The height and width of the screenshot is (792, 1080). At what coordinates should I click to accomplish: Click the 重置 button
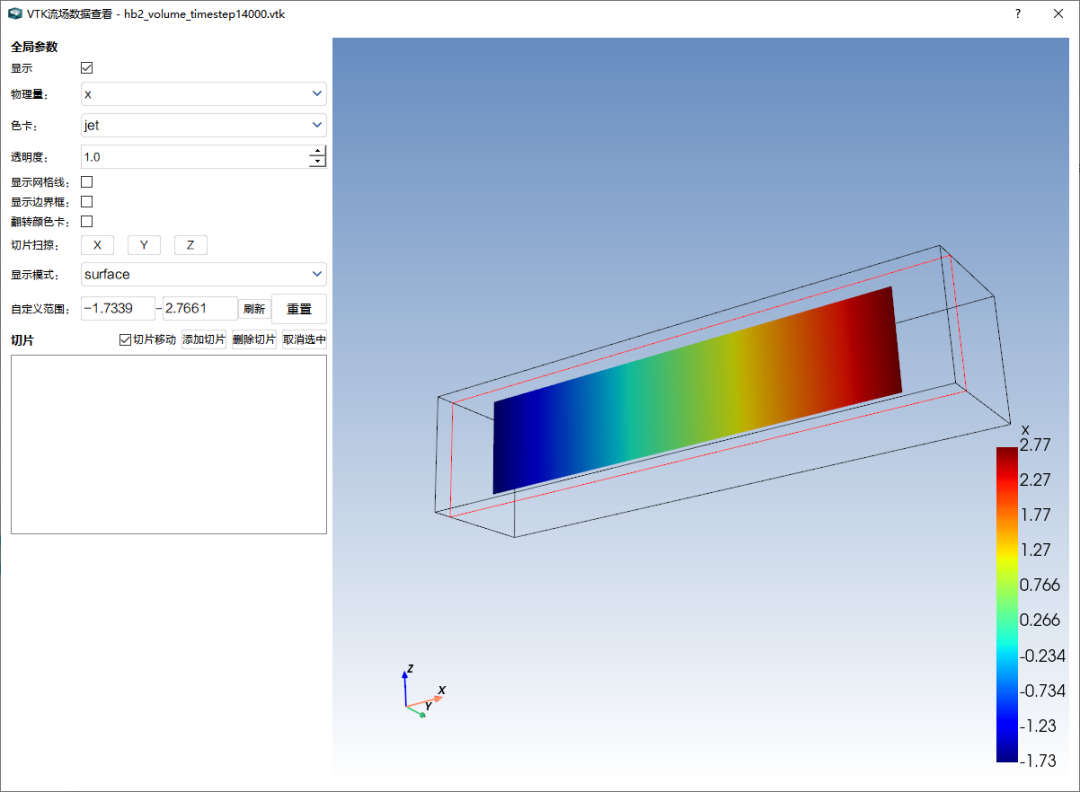pyautogui.click(x=299, y=309)
